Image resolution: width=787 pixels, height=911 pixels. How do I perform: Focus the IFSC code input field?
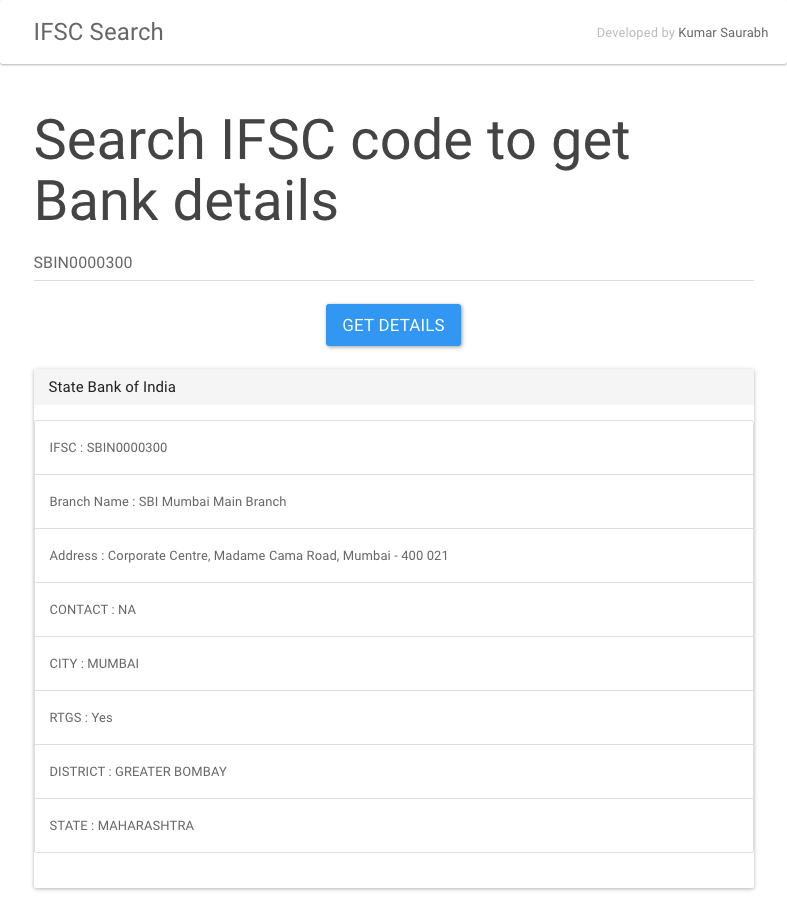point(394,263)
